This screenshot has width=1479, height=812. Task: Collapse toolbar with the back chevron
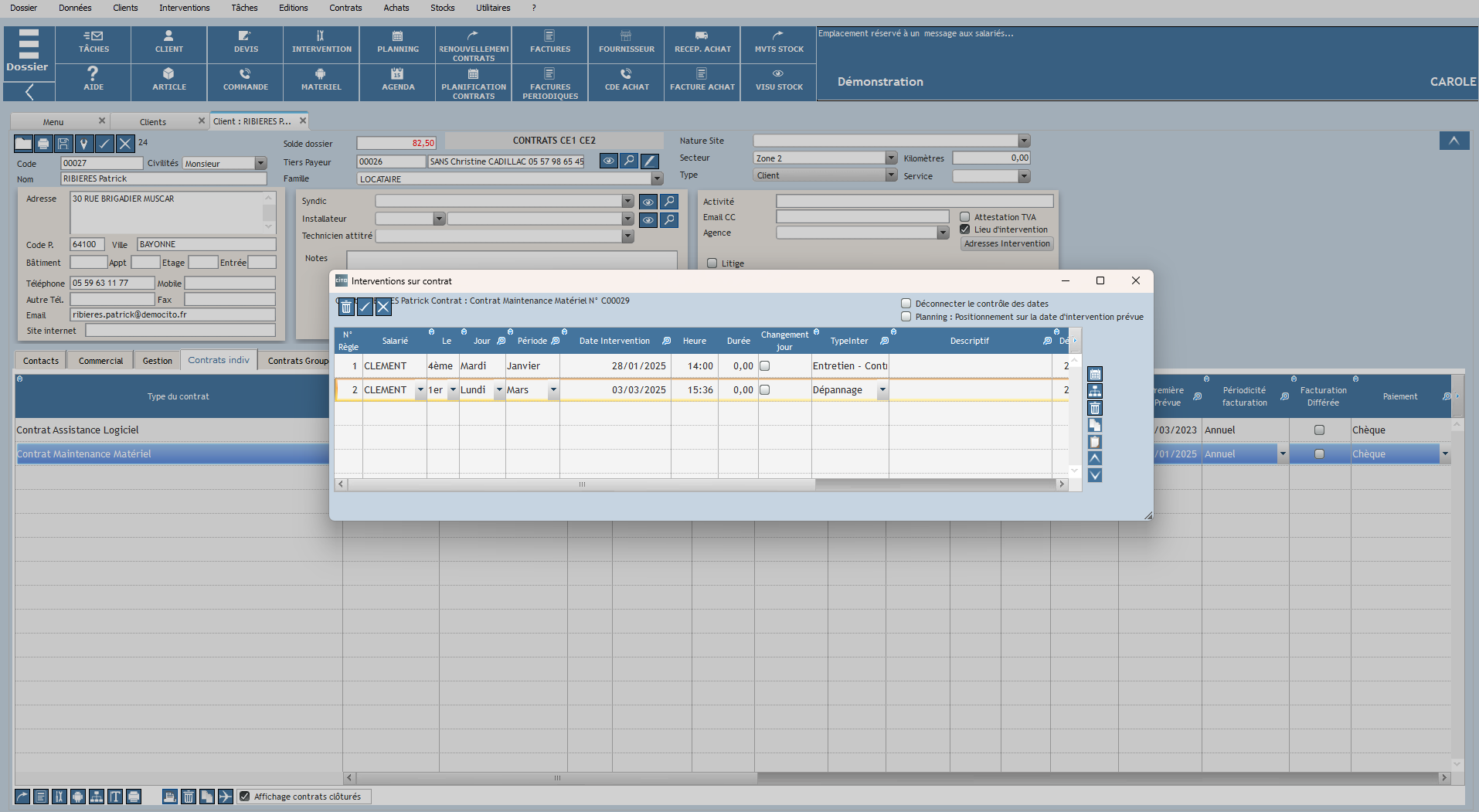click(x=29, y=93)
